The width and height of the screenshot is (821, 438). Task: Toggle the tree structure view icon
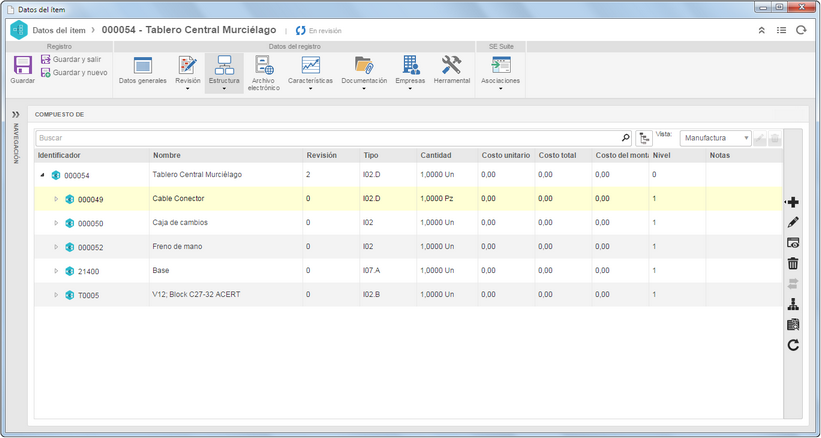[x=644, y=139]
